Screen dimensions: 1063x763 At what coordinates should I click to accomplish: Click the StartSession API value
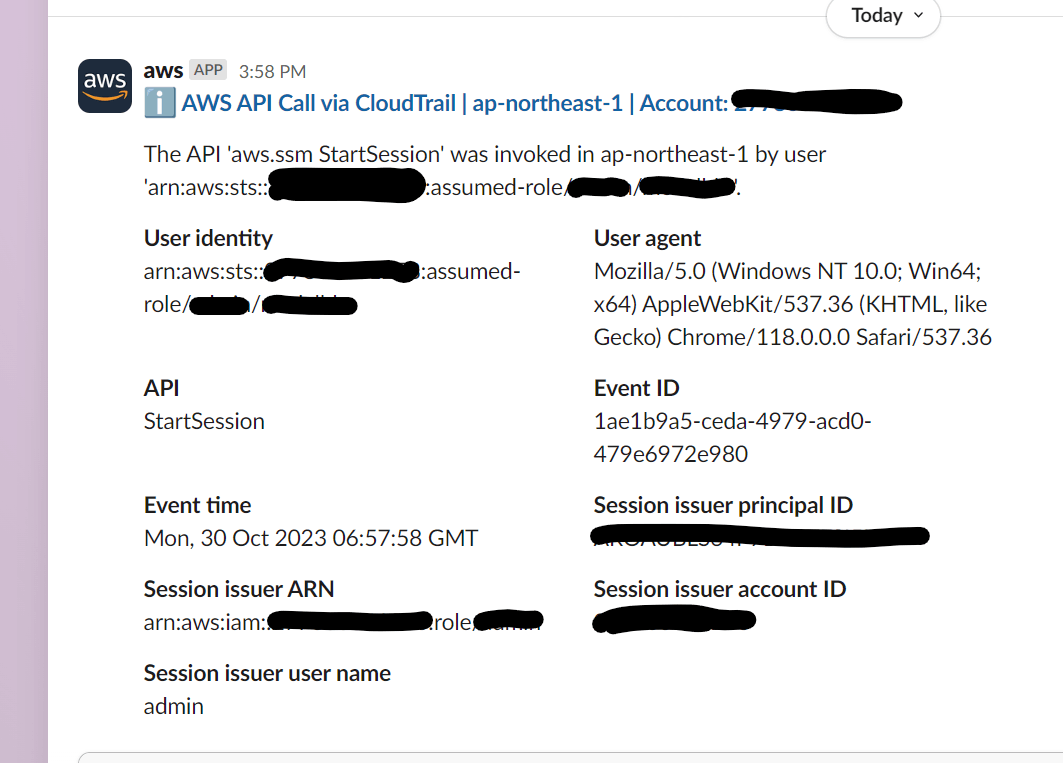(204, 421)
